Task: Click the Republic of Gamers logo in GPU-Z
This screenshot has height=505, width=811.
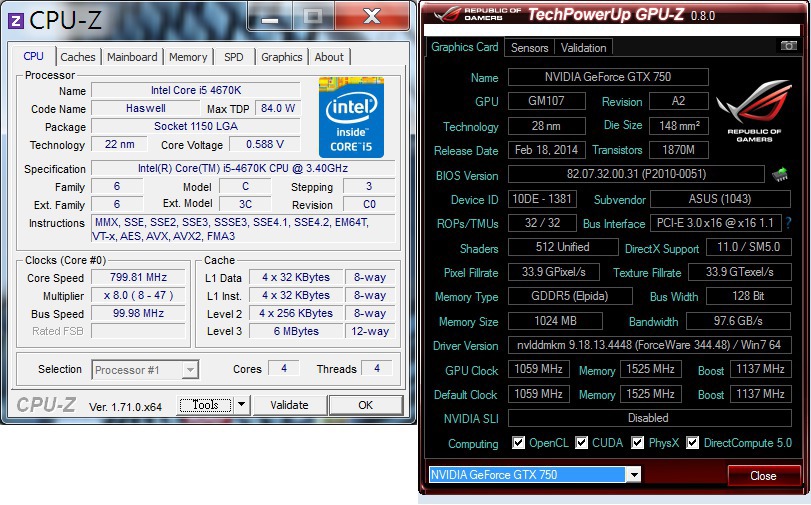Action: (754, 111)
